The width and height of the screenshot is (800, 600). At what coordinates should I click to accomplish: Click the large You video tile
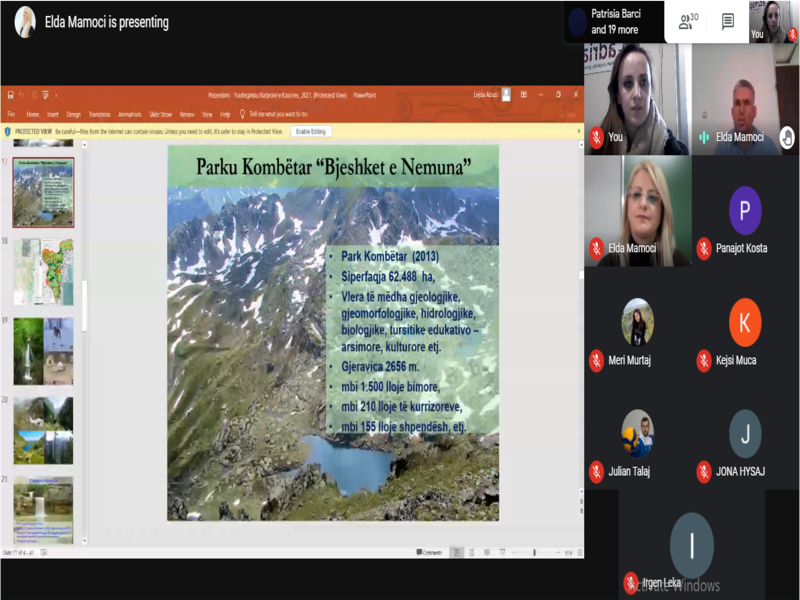click(637, 99)
